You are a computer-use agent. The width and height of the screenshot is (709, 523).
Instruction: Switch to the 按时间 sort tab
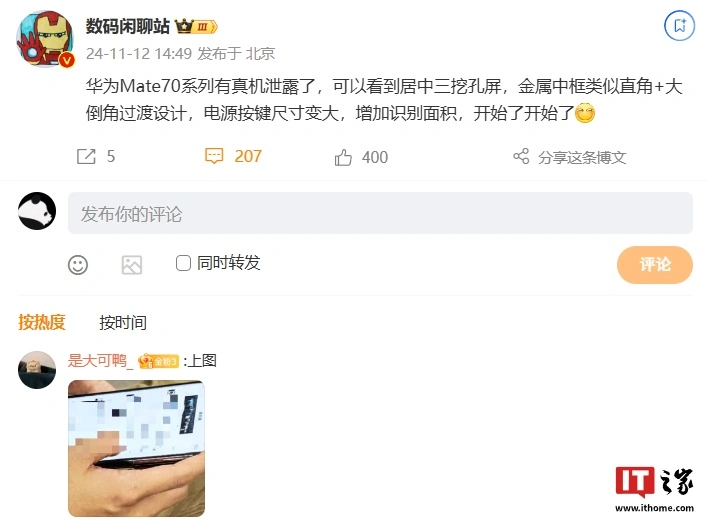pos(123,323)
